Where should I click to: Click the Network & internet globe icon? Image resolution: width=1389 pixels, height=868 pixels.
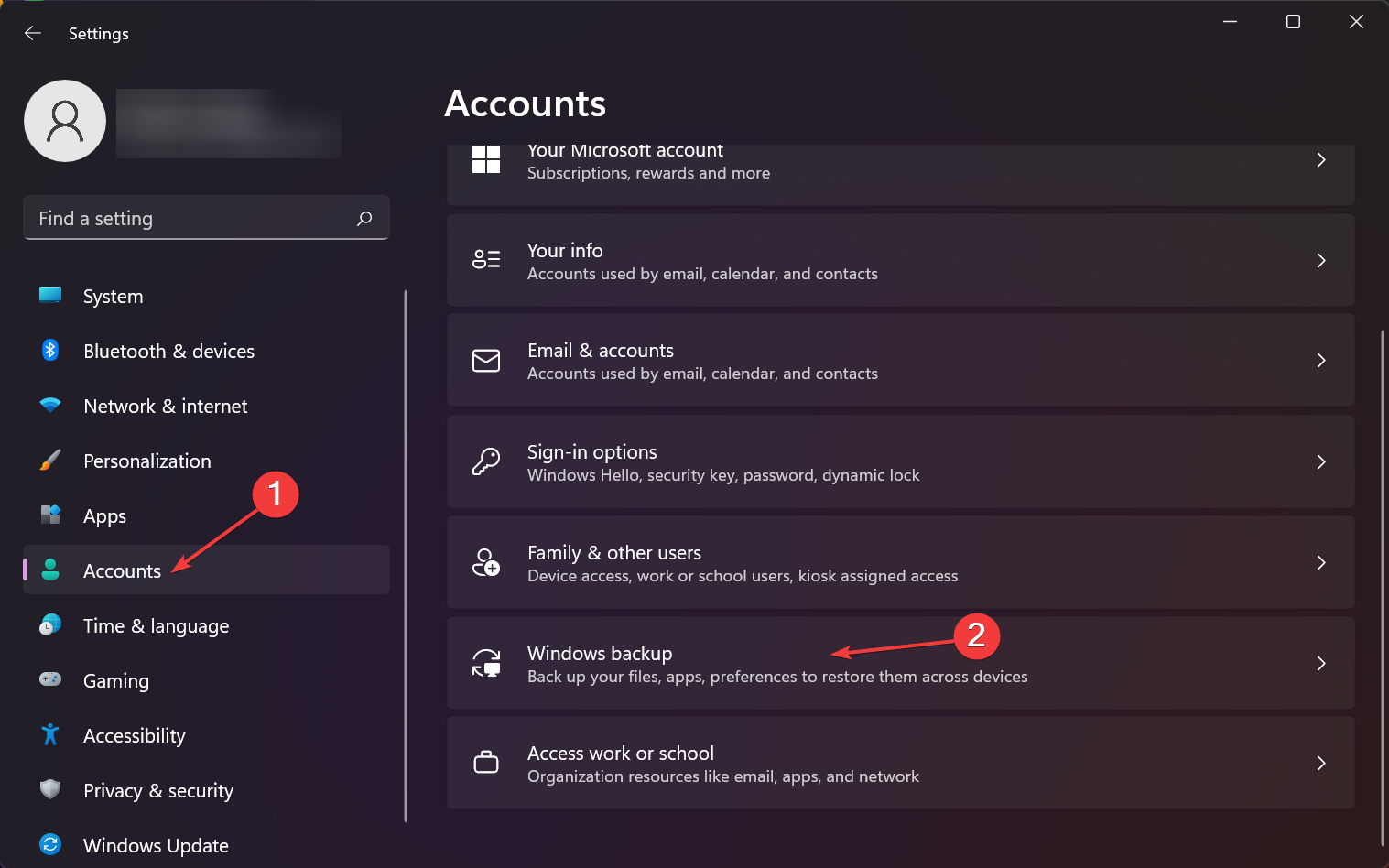[49, 406]
